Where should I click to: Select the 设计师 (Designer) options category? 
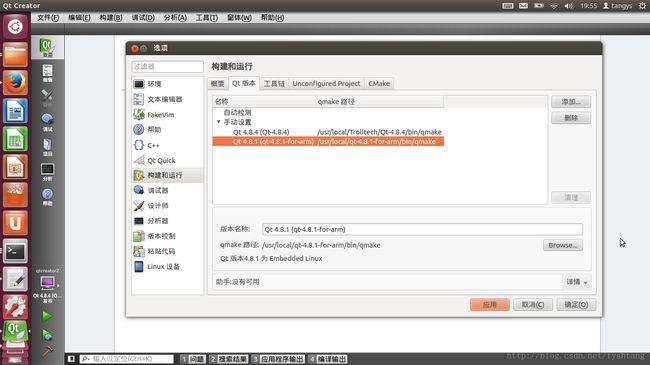coord(167,206)
